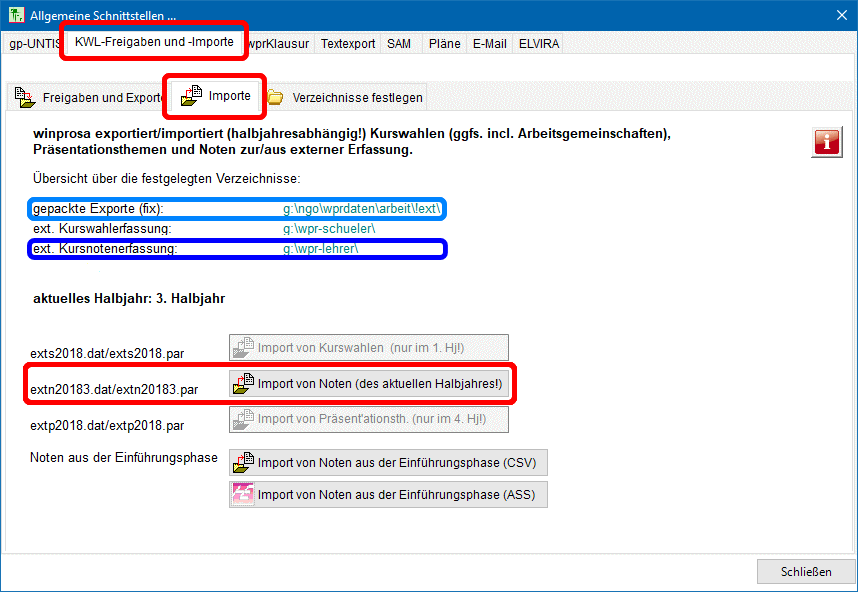Click the CSV import button's icon
The image size is (858, 592).
click(243, 463)
